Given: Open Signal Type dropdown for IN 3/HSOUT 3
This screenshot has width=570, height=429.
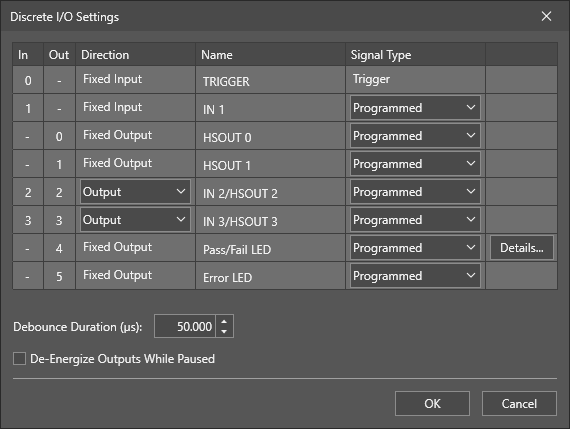Looking at the screenshot, I should pos(415,220).
